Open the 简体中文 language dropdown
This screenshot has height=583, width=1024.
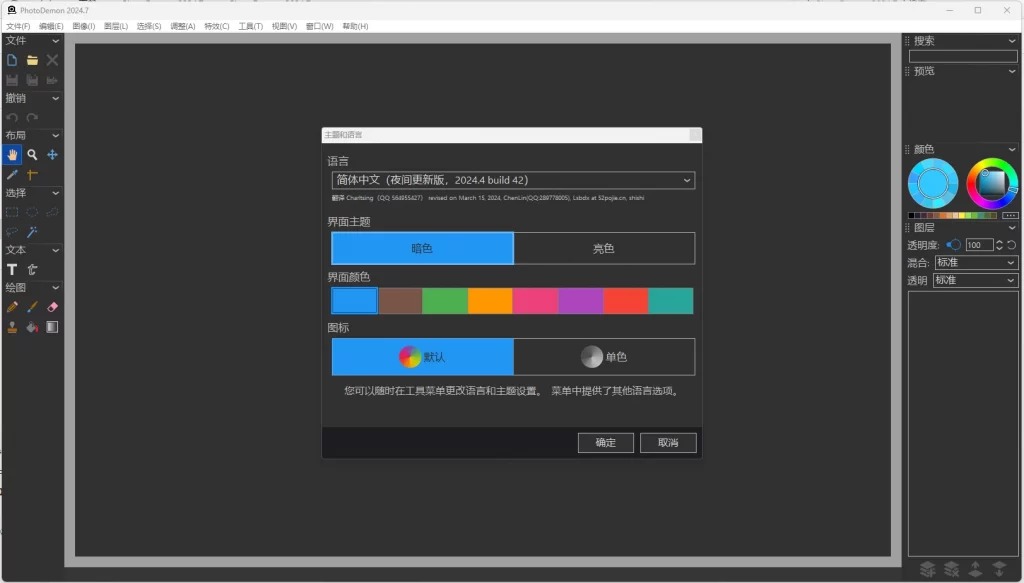(513, 180)
